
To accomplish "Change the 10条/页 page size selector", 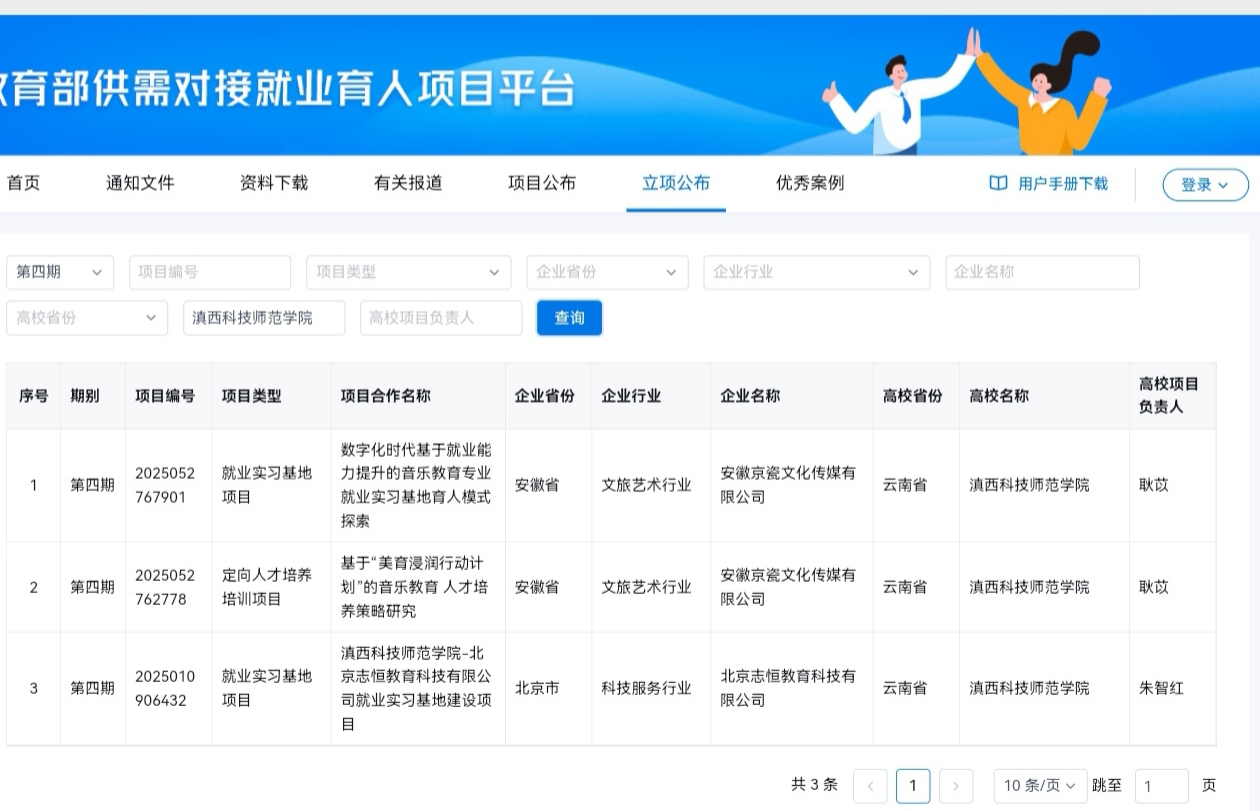I will (1040, 786).
